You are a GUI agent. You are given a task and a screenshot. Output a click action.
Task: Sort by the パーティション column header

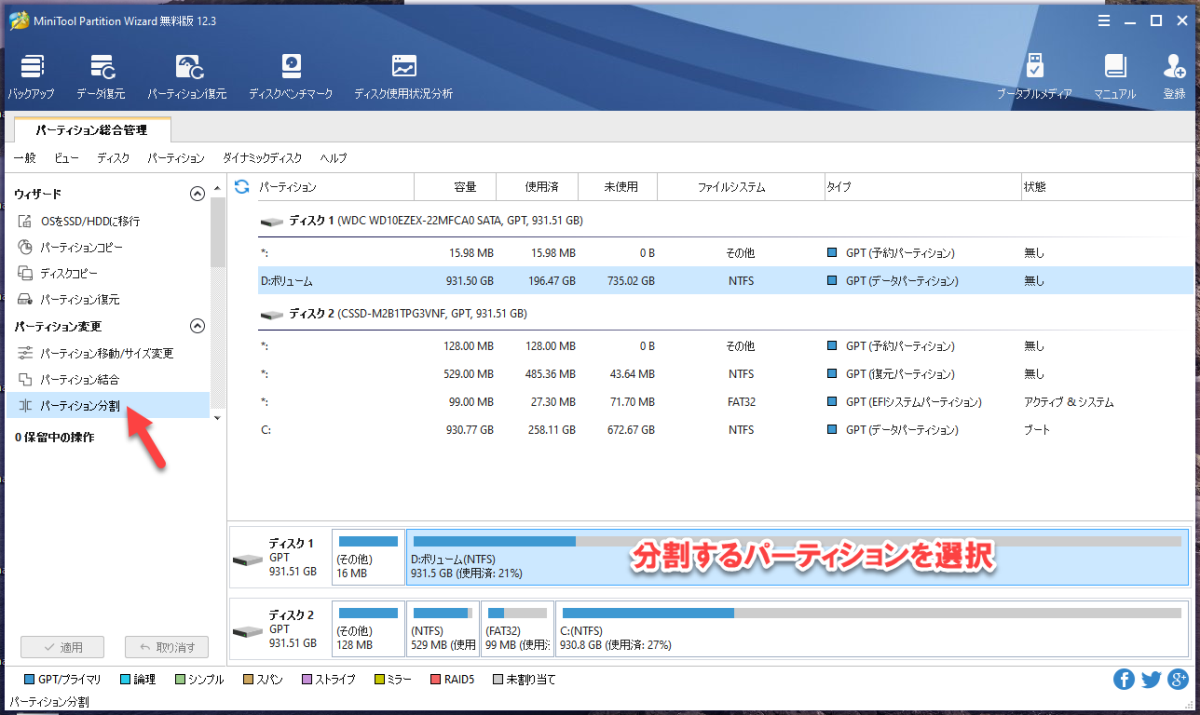tap(335, 187)
